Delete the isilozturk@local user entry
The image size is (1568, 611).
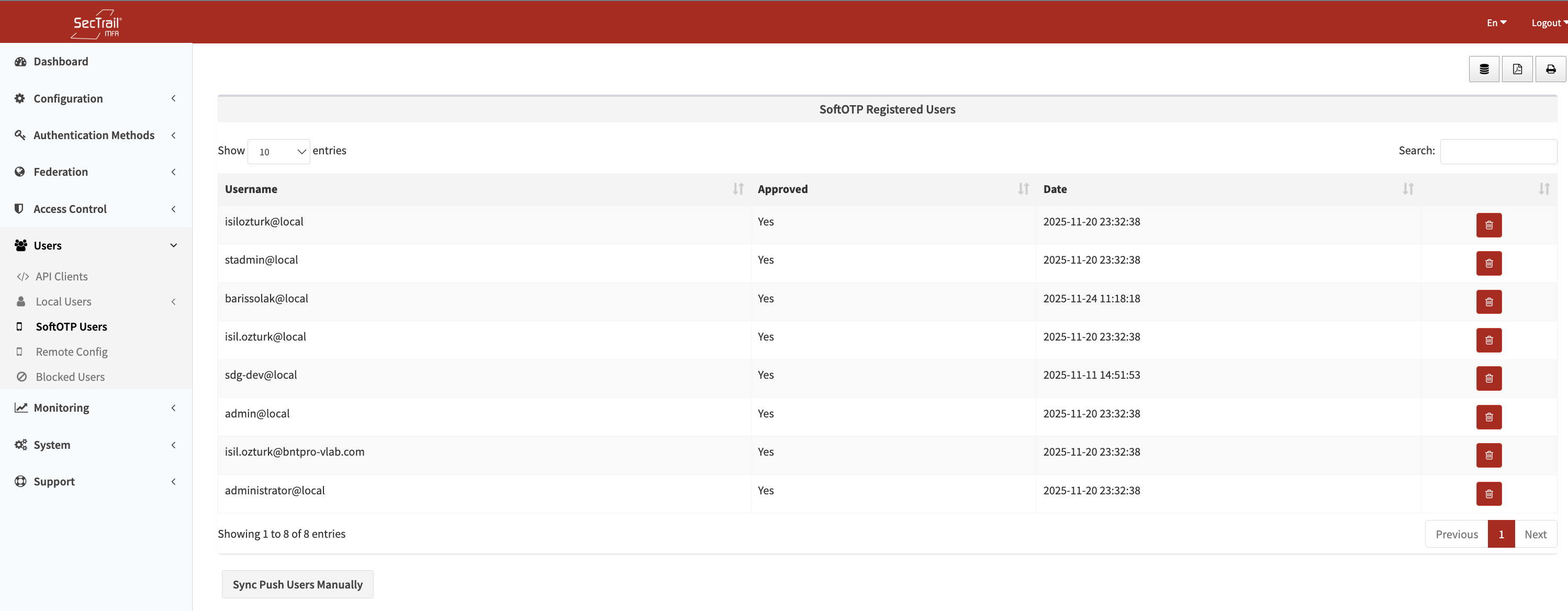click(1488, 225)
